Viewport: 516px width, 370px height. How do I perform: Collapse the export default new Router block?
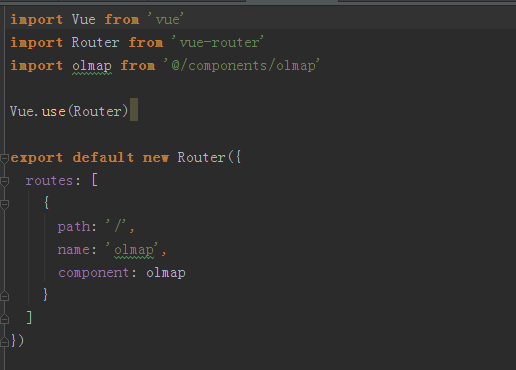point(4,158)
